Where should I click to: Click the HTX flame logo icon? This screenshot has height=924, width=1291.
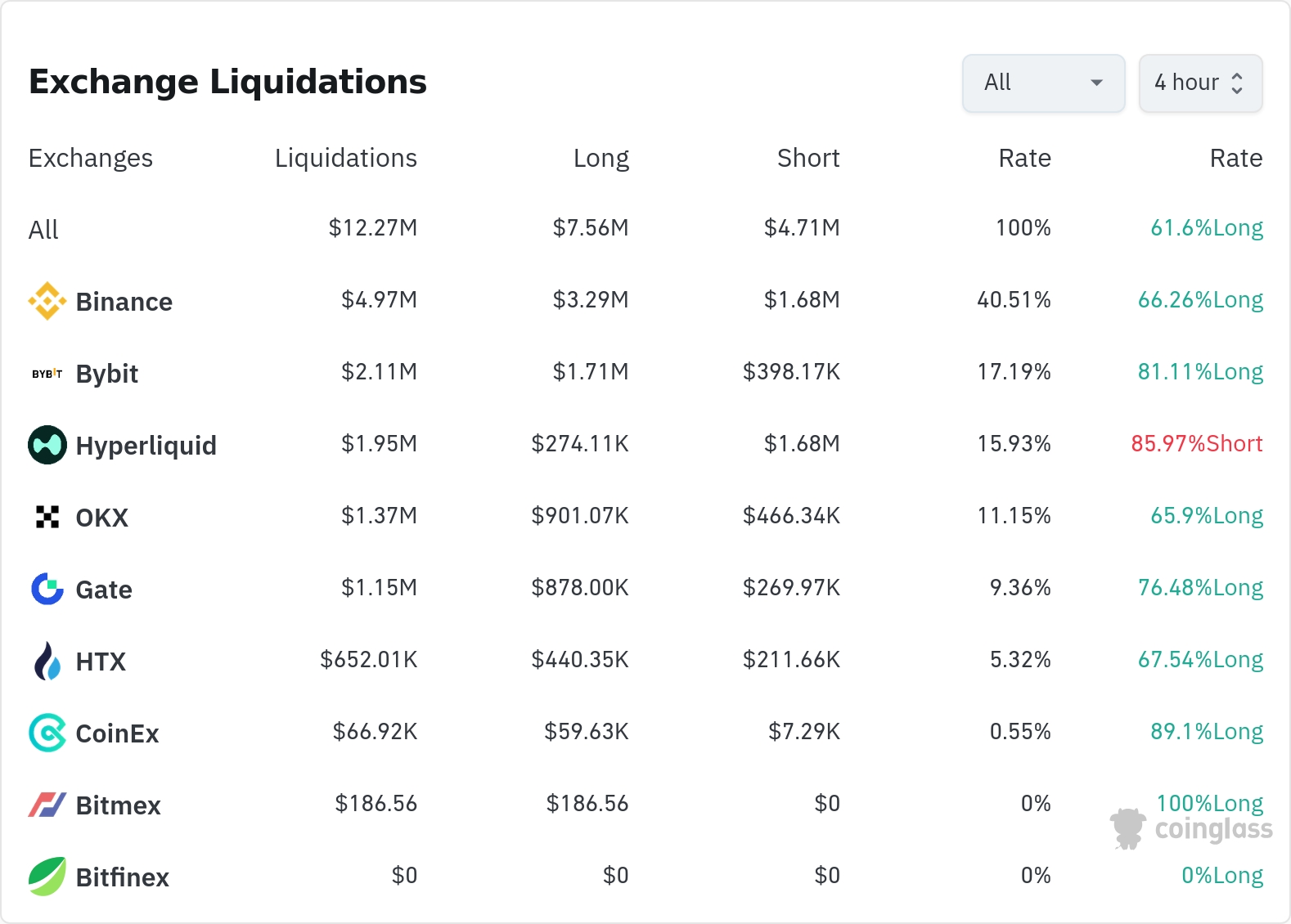pyautogui.click(x=47, y=661)
